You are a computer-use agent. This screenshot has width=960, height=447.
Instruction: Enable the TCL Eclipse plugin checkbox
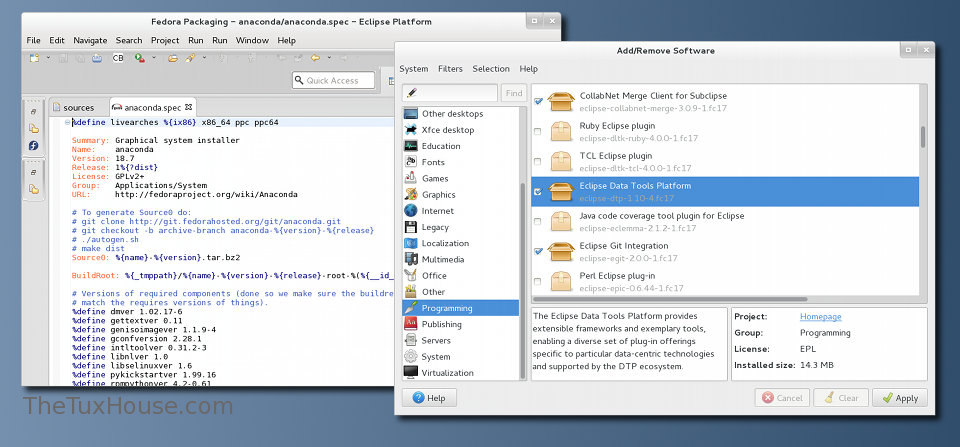point(538,162)
